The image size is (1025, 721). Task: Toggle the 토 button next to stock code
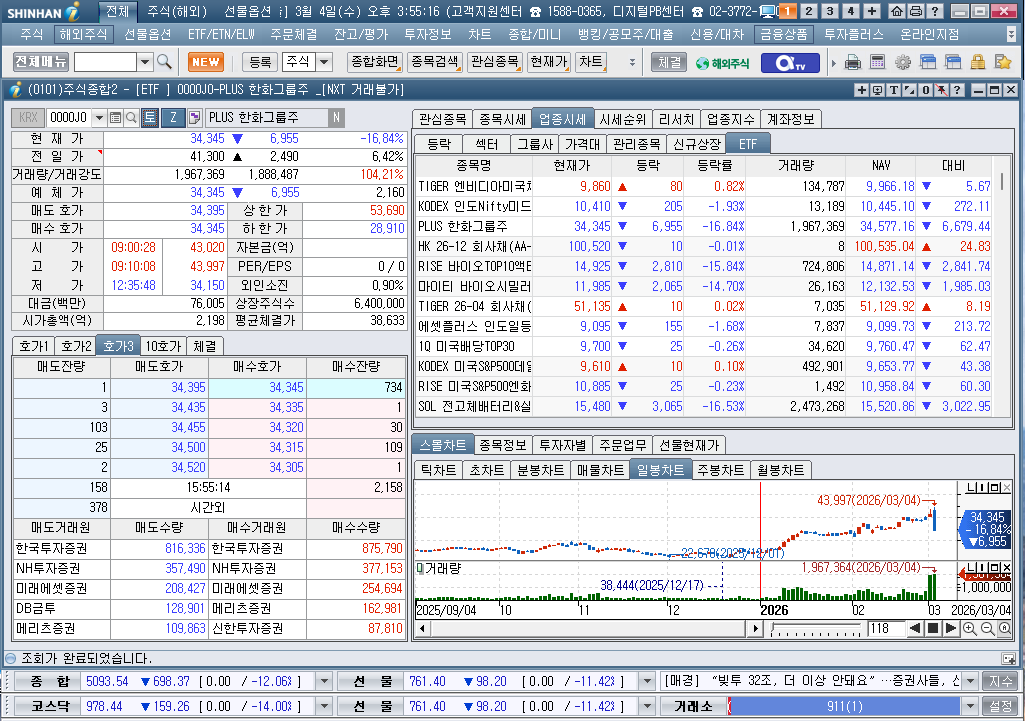tap(150, 118)
